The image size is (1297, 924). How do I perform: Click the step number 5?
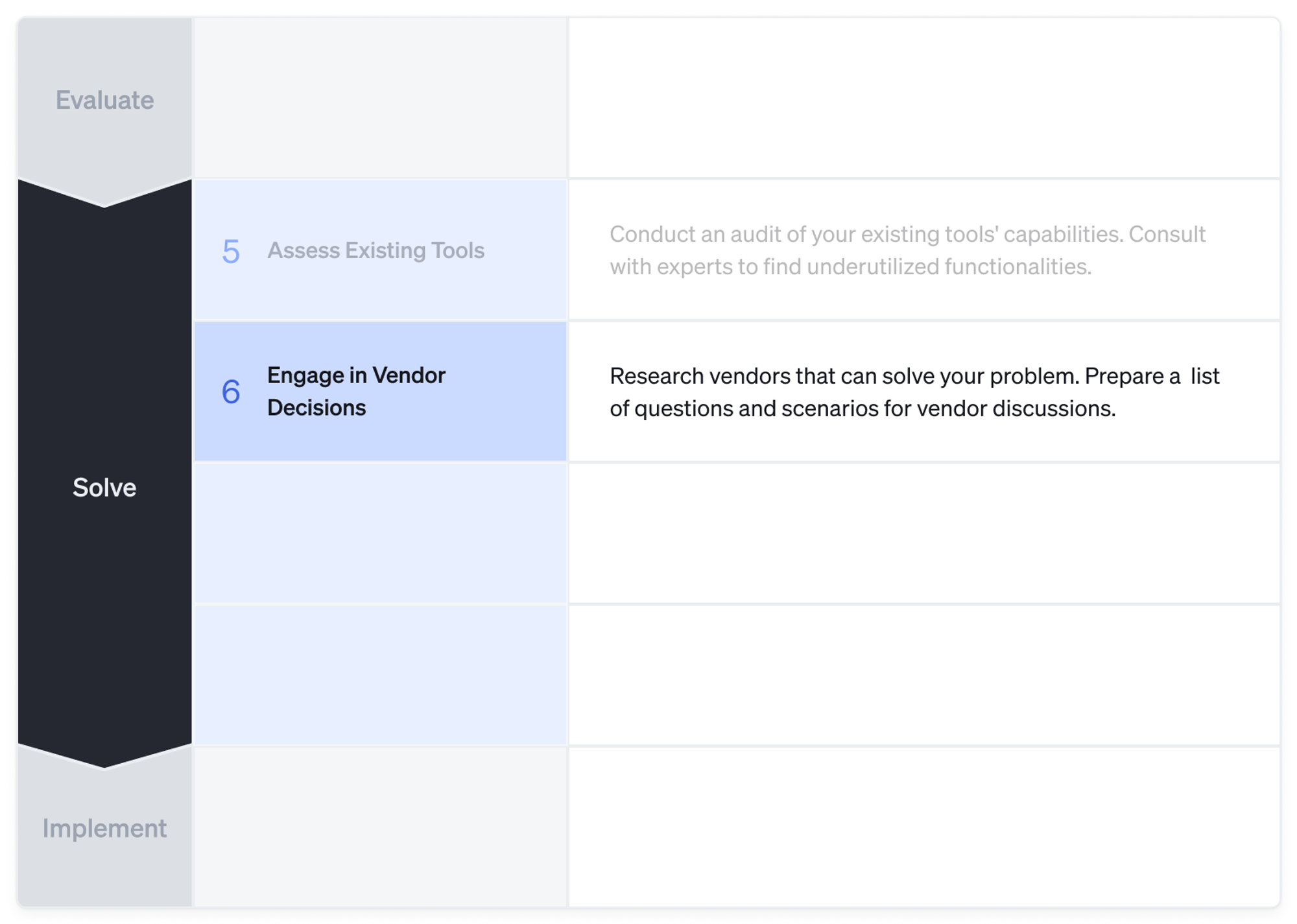click(x=231, y=252)
